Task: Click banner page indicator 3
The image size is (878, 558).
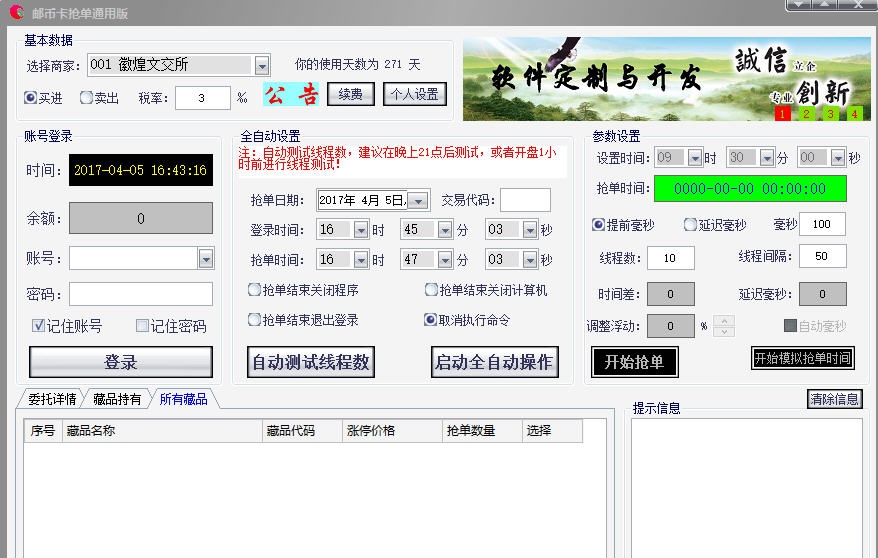Action: click(830, 114)
